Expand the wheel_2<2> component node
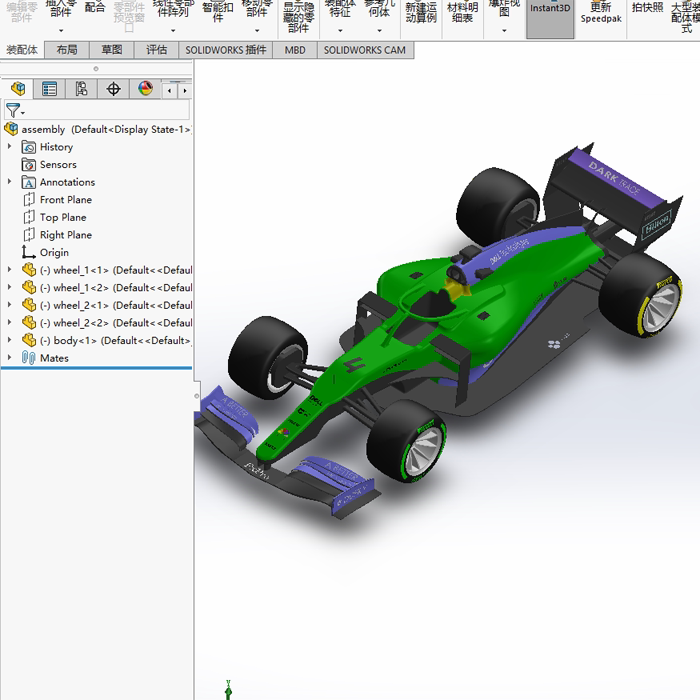The width and height of the screenshot is (700, 700). pos(9,322)
